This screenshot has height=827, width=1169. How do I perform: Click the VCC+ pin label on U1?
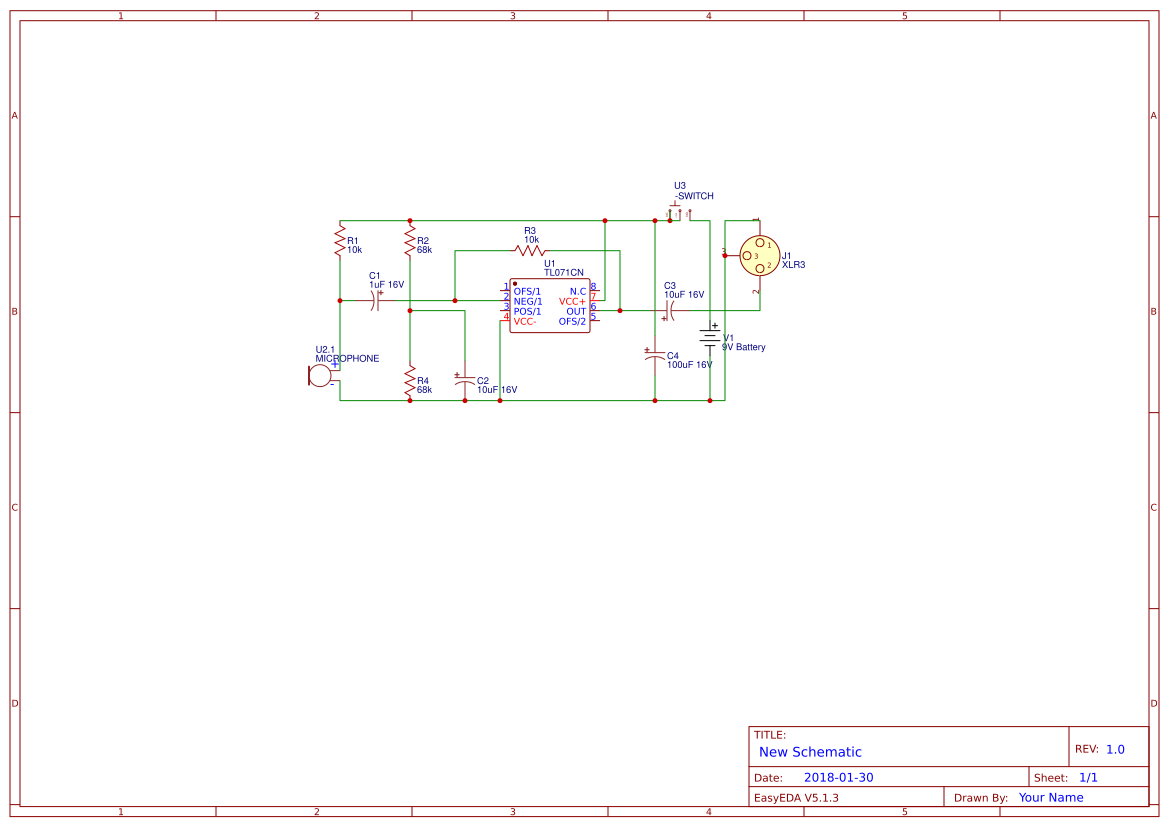coord(571,302)
